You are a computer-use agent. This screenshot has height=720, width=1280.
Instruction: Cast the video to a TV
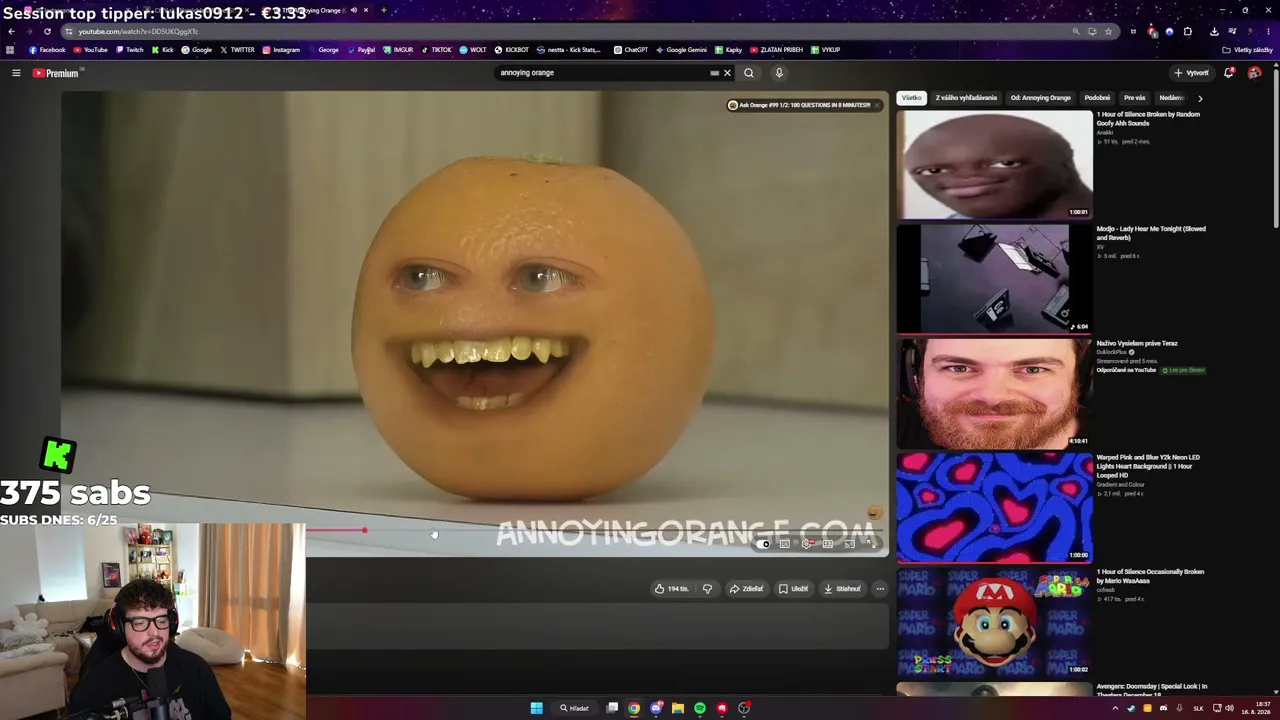point(849,544)
